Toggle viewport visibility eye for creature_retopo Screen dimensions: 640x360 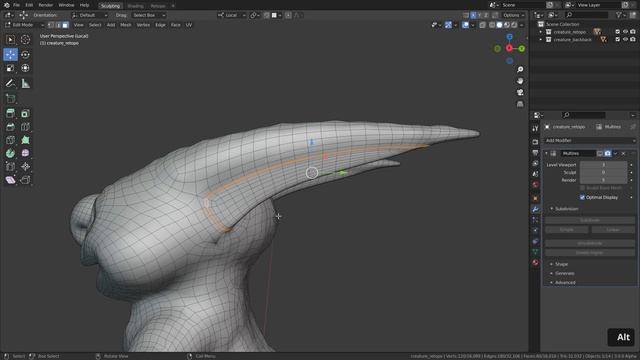pos(625,32)
